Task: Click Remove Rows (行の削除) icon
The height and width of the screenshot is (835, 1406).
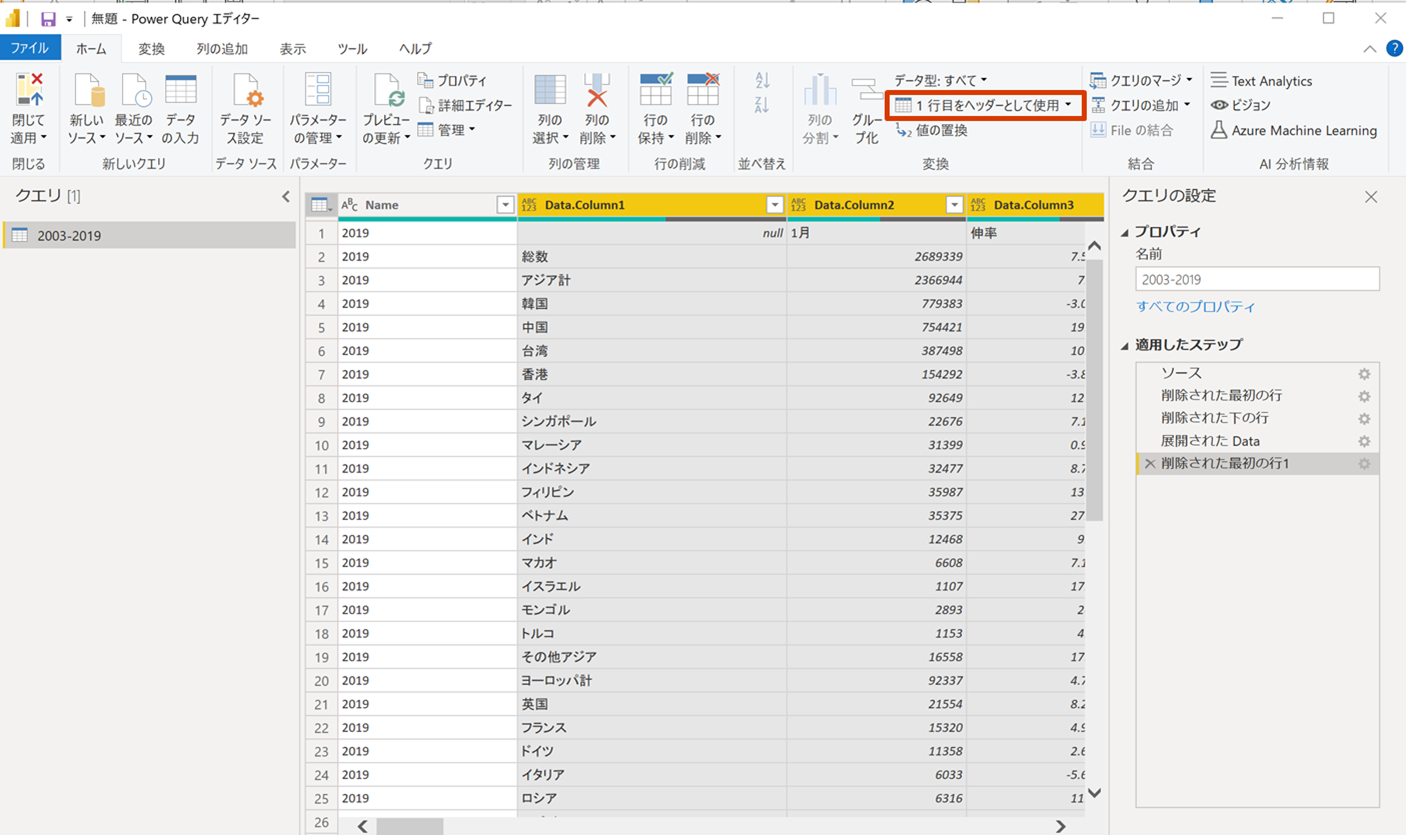Action: pos(703,90)
